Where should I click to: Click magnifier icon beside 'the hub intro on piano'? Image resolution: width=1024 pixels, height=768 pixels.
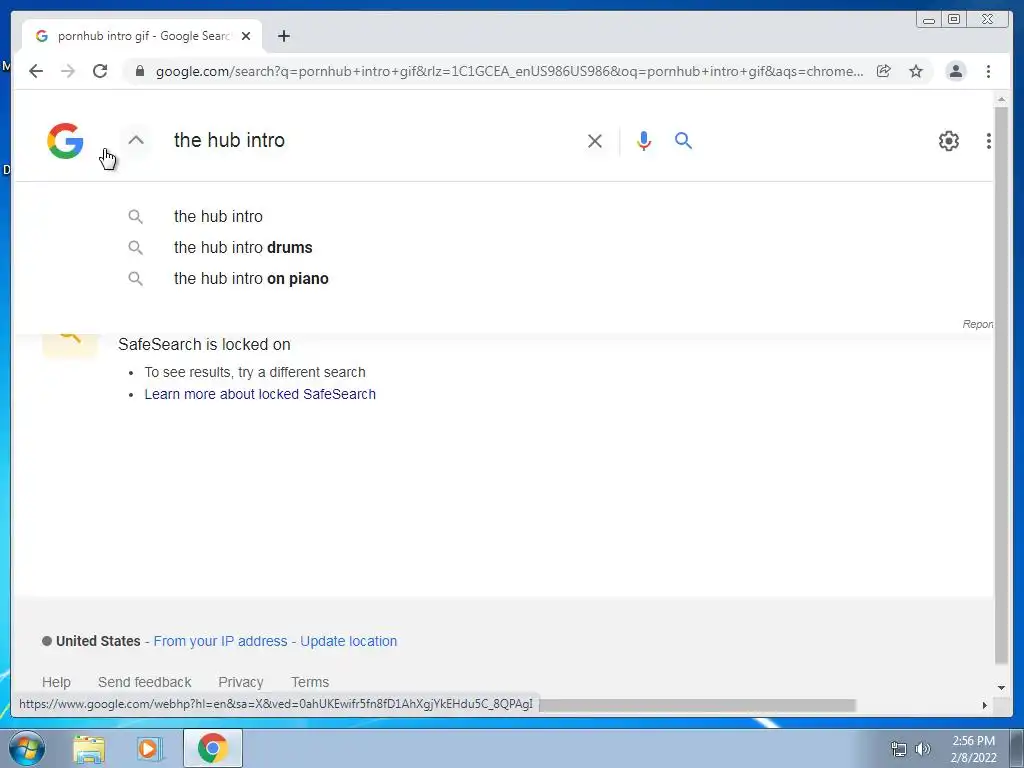135,279
